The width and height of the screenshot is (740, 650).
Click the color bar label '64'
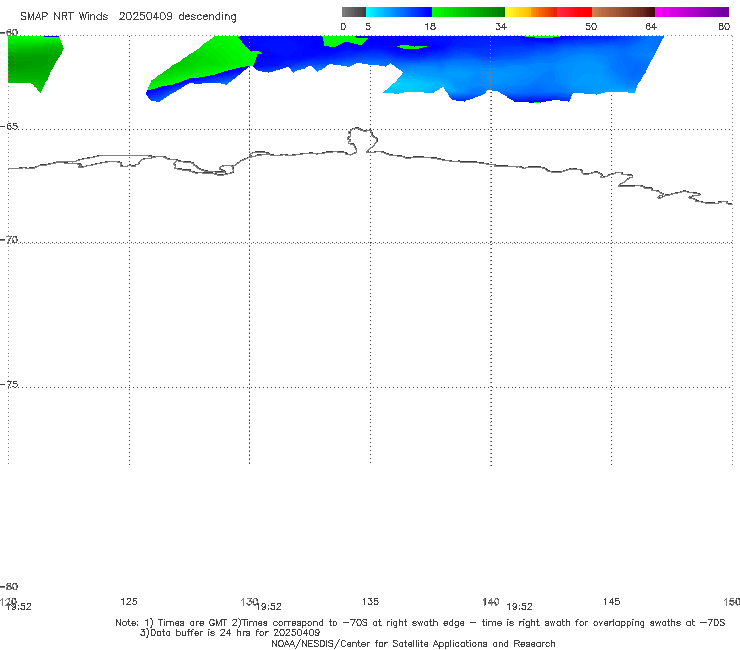(x=651, y=27)
